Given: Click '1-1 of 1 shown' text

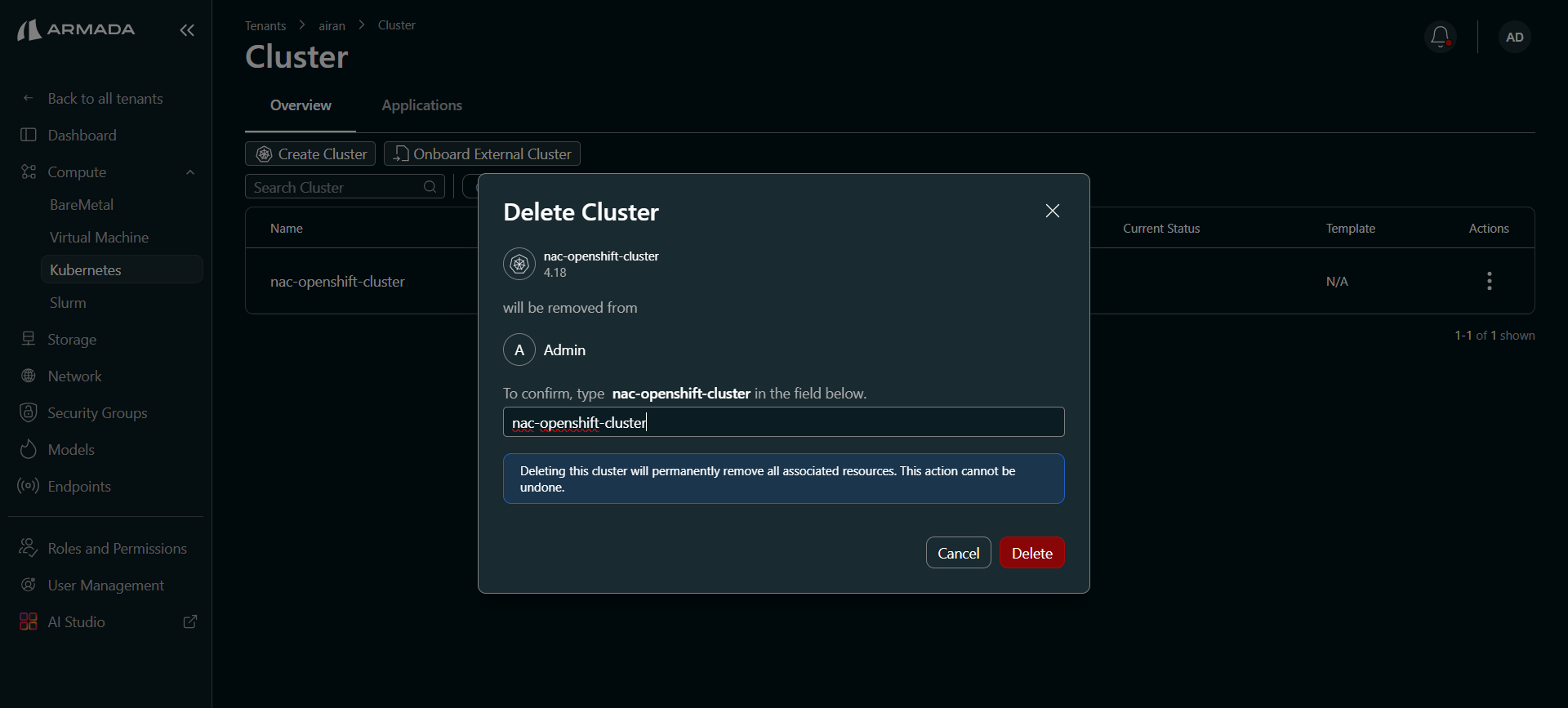Looking at the screenshot, I should (1494, 336).
